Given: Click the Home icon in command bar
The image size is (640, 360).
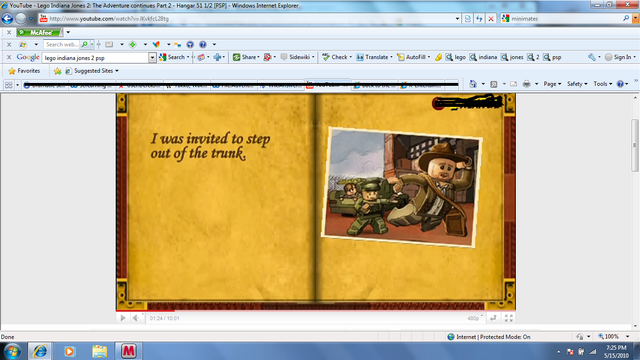Looking at the screenshot, I should pyautogui.click(x=473, y=84).
